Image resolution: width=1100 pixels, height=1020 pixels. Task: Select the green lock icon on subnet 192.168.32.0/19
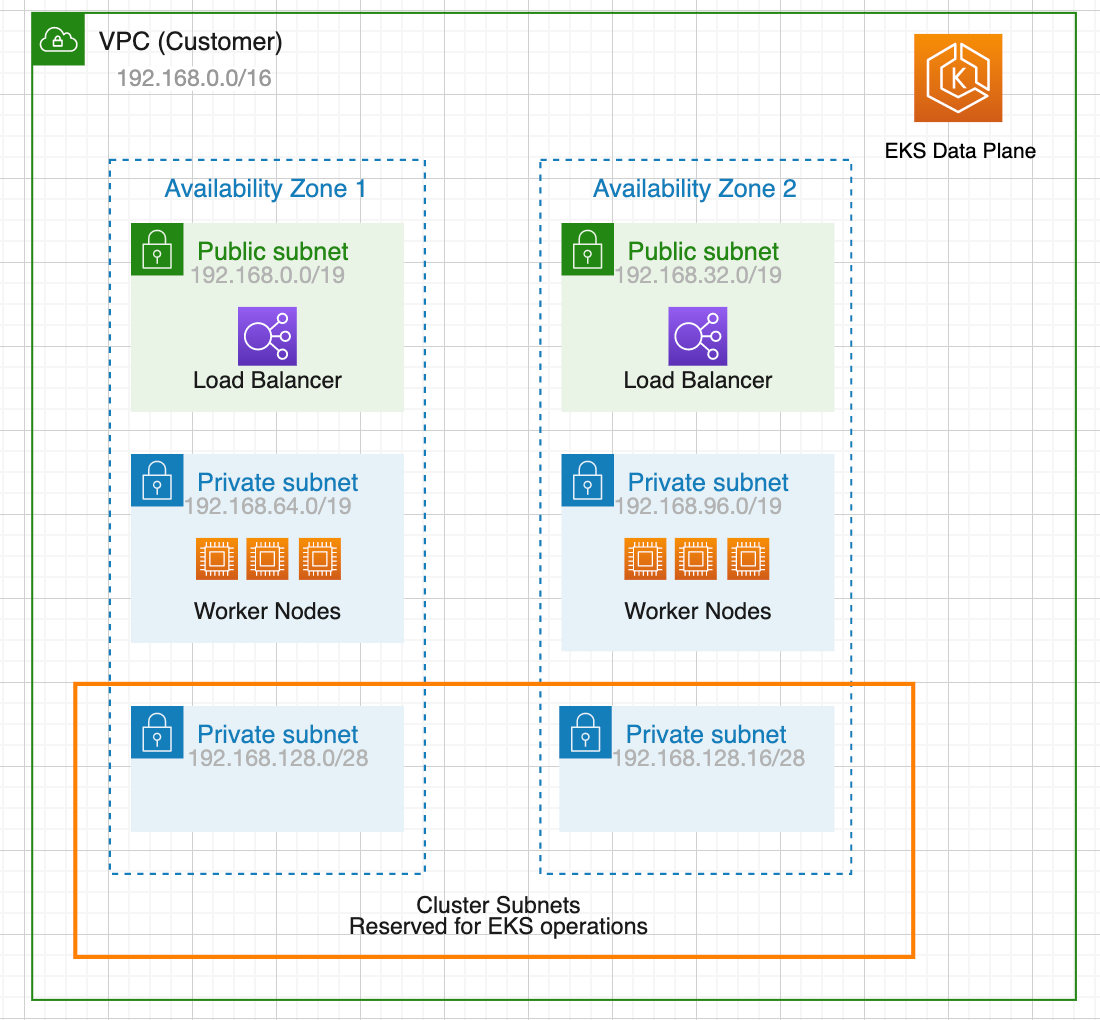tap(587, 249)
